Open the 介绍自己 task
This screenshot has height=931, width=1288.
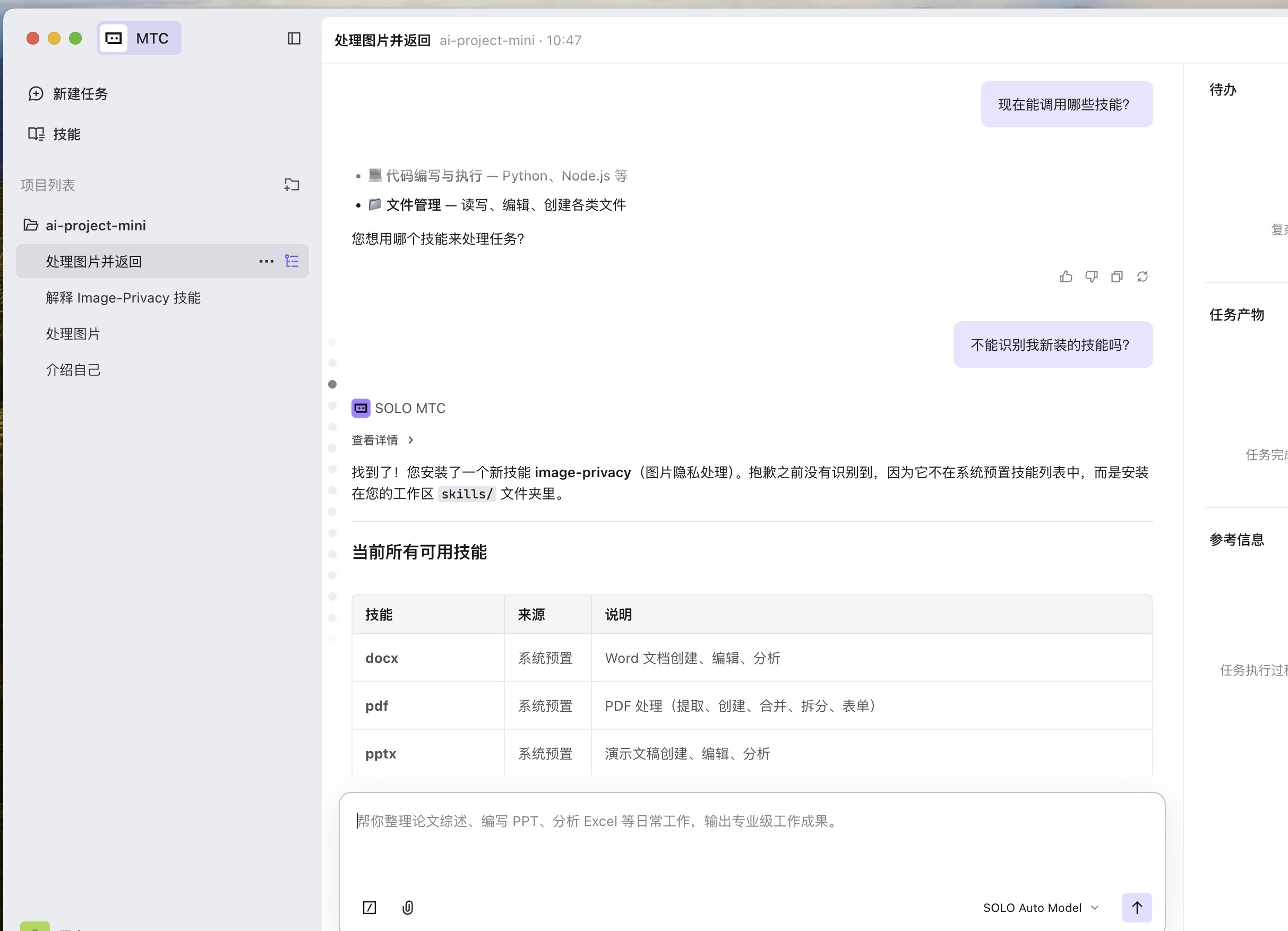point(73,369)
